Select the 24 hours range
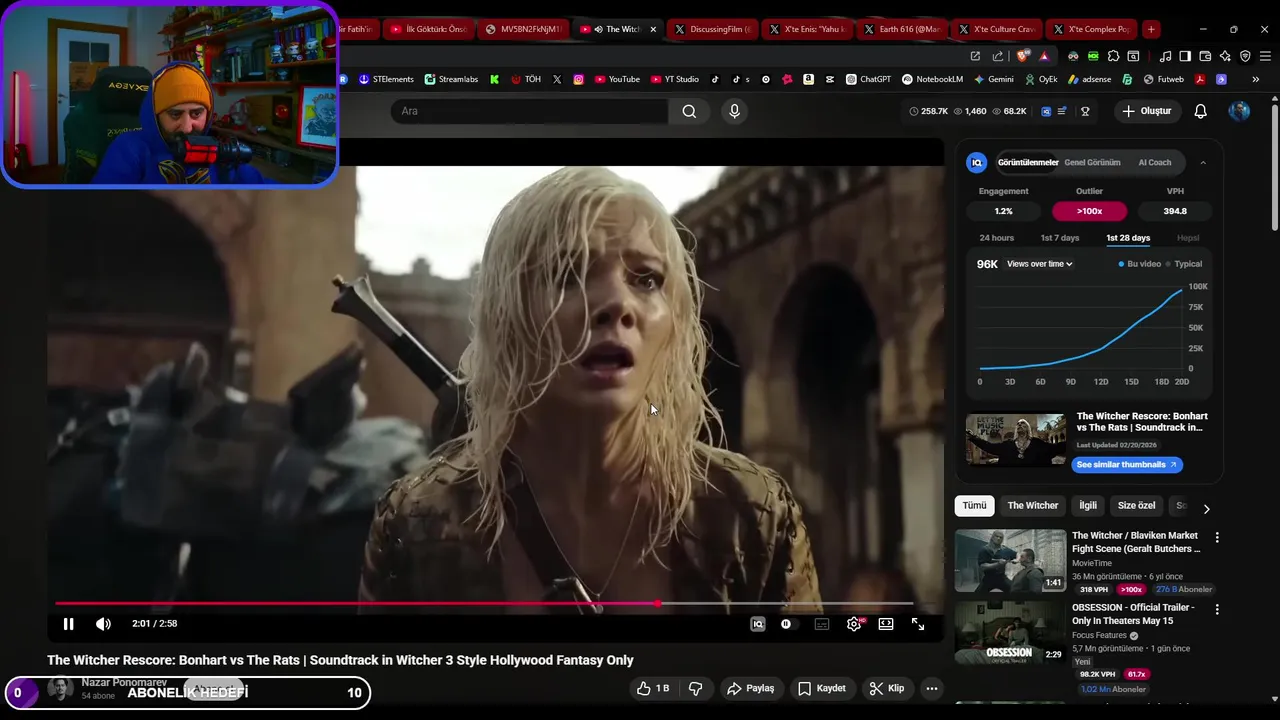The image size is (1280, 720). [996, 238]
